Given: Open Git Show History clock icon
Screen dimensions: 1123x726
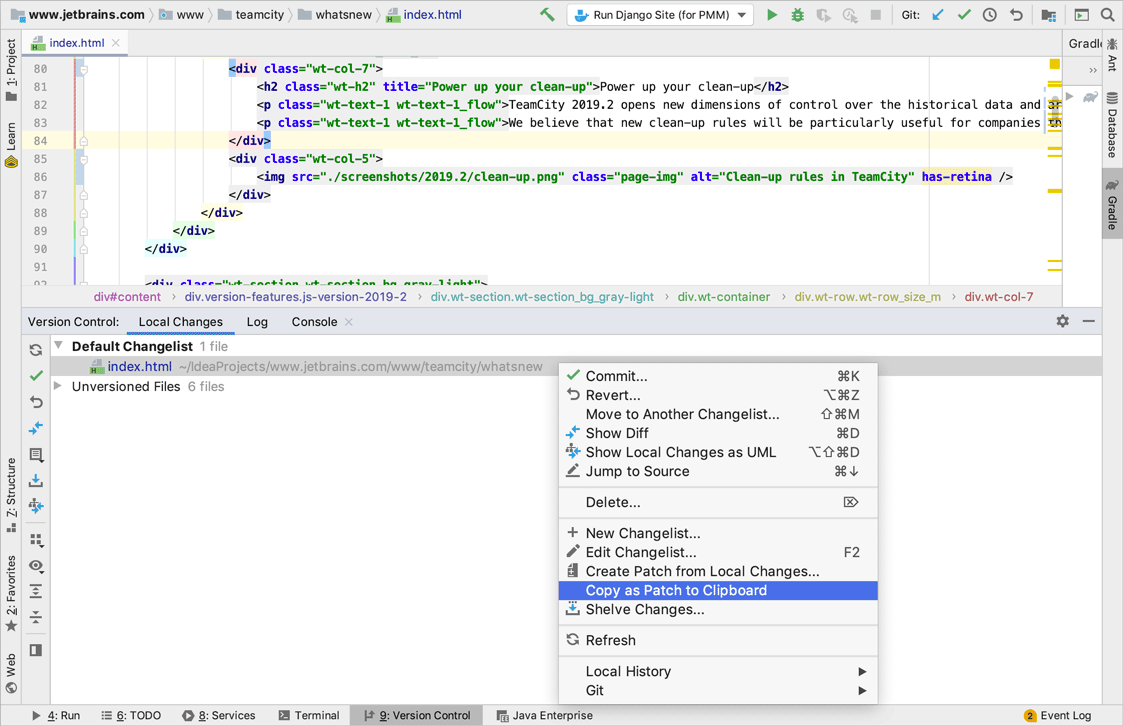Looking at the screenshot, I should (989, 15).
